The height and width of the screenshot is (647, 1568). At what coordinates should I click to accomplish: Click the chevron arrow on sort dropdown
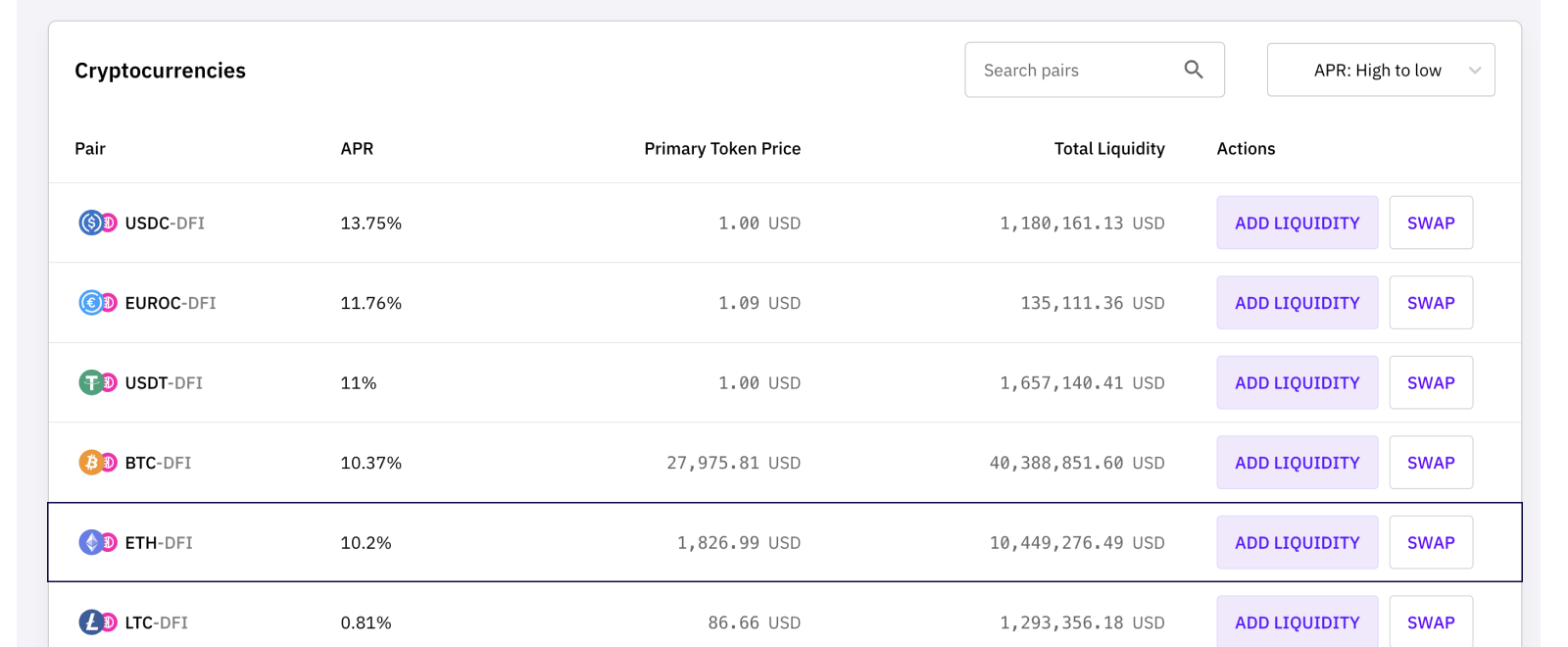coord(1474,71)
